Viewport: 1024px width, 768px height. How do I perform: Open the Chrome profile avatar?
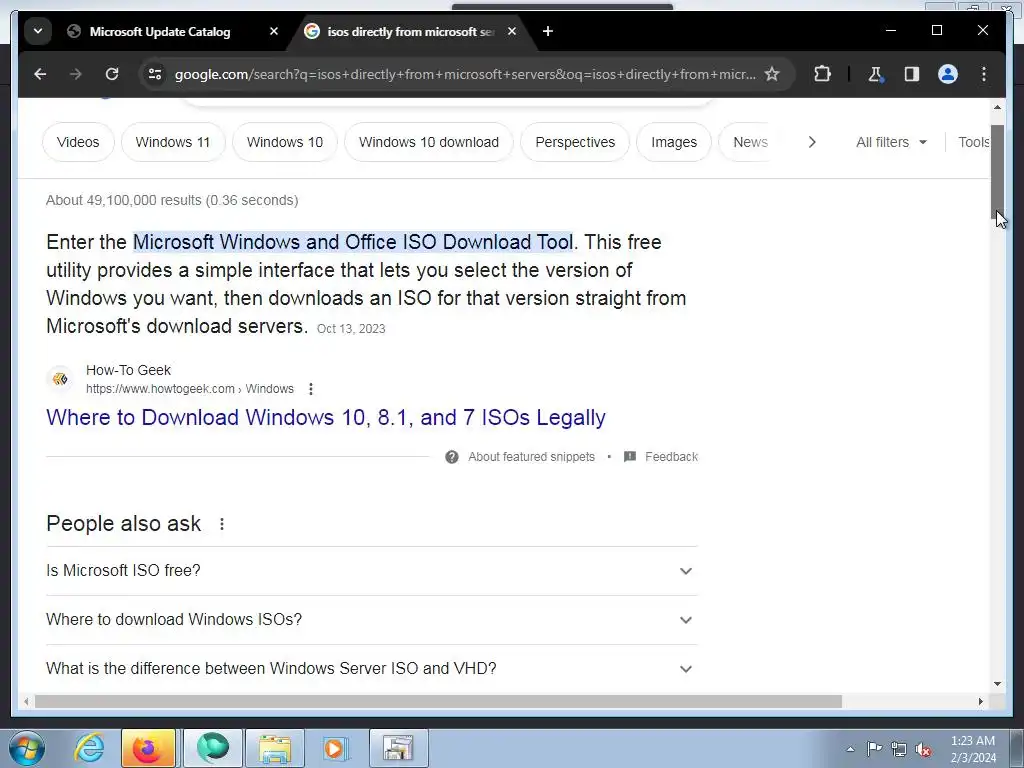pyautogui.click(x=948, y=74)
